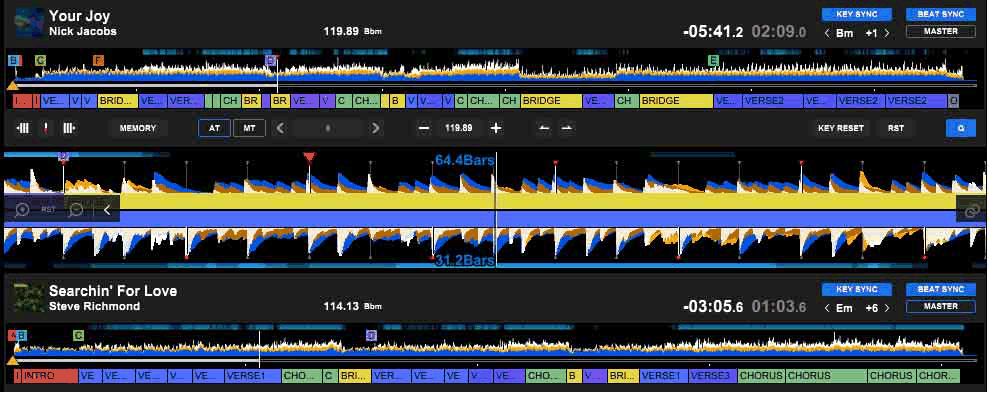Enable KEY SYNC on Your Joy deck
The height and width of the screenshot is (394, 989).
pos(857,14)
